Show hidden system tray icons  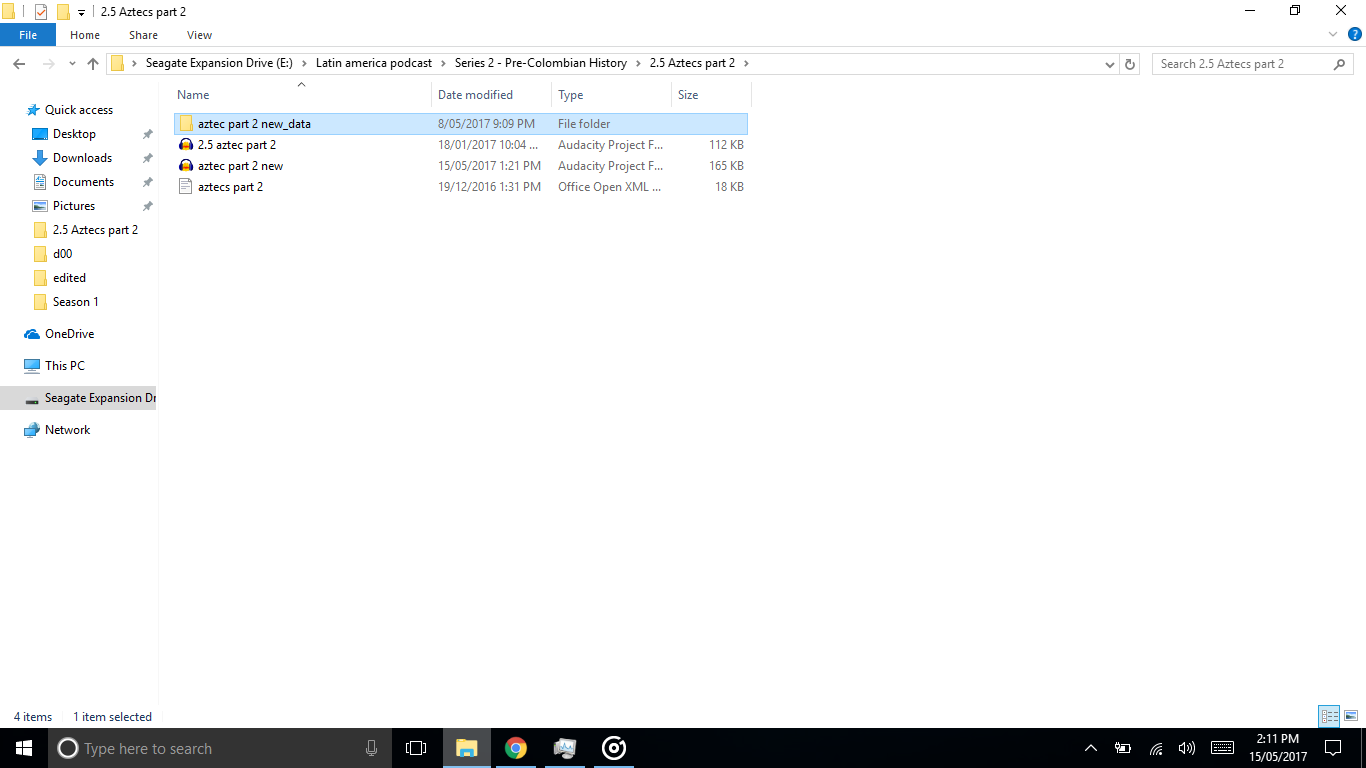pyautogui.click(x=1091, y=748)
